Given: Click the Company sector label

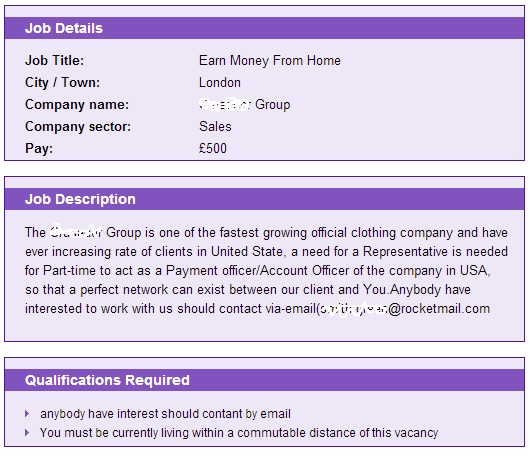Looking at the screenshot, I should tap(78, 127).
